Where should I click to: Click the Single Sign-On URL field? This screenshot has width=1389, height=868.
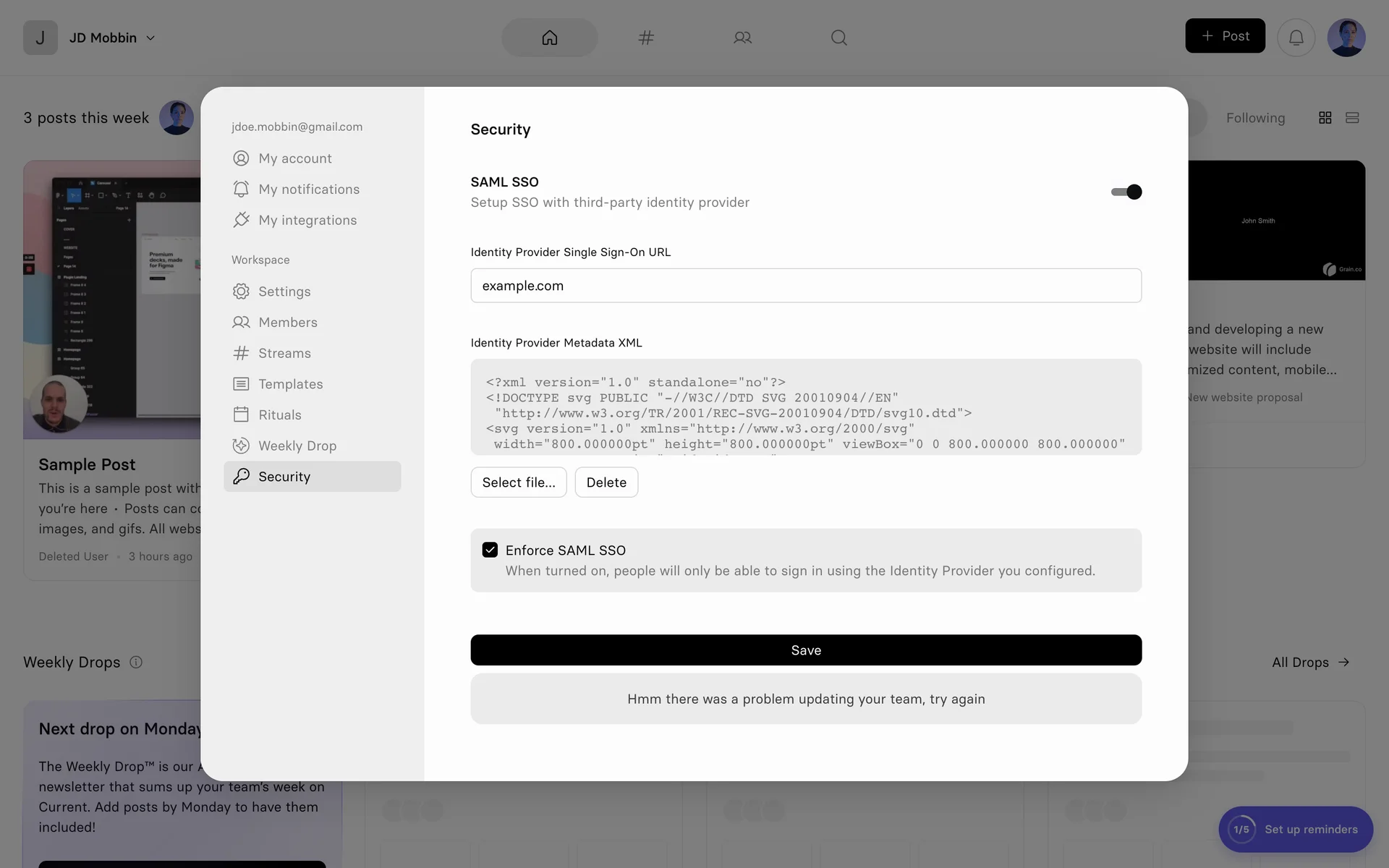coord(806,286)
